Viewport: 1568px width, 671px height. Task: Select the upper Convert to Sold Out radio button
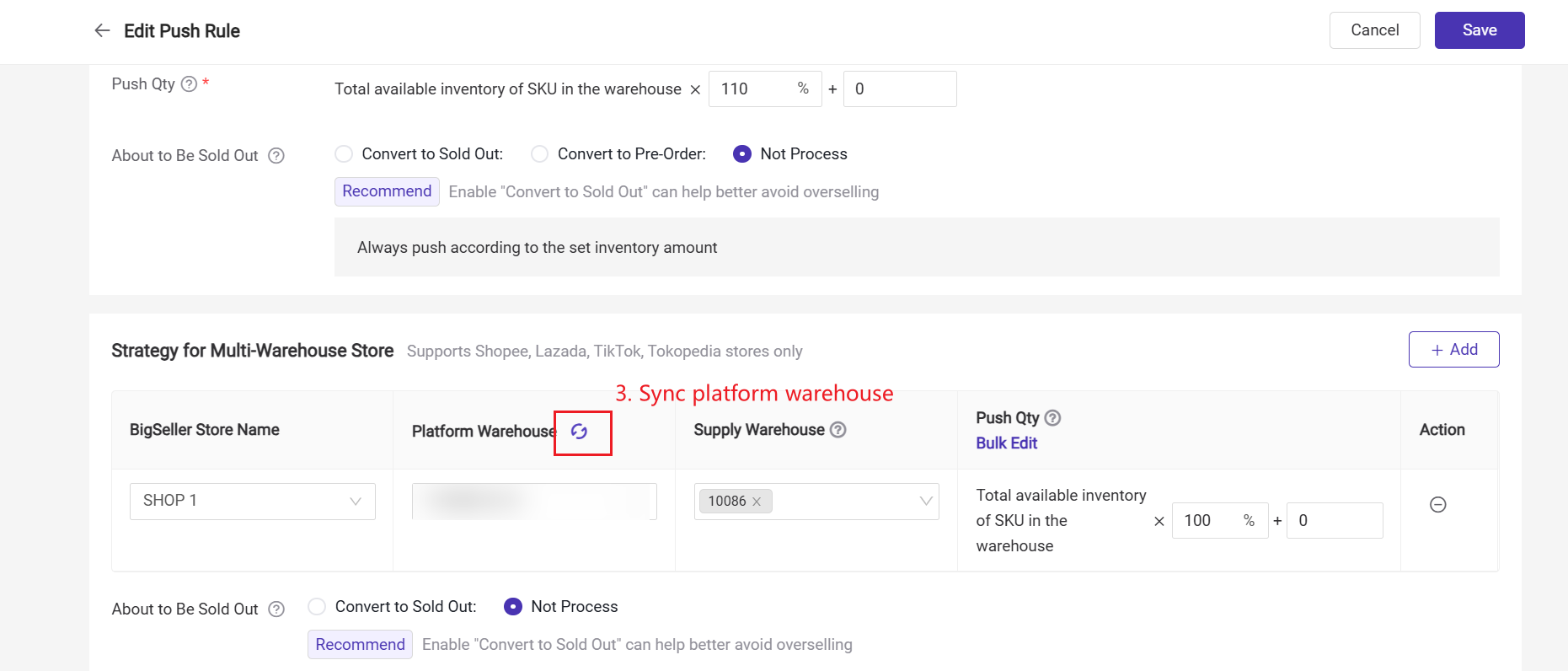tap(344, 154)
